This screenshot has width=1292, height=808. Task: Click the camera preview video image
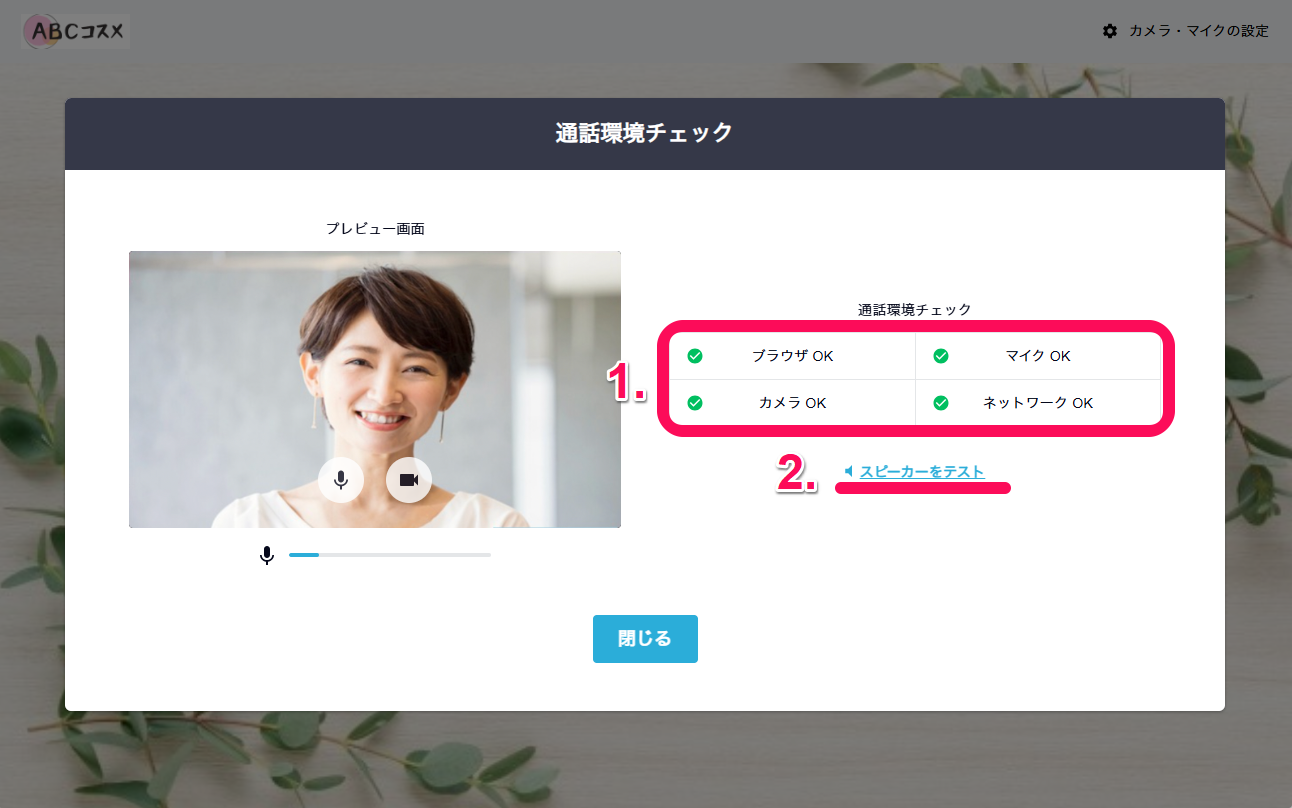(375, 389)
